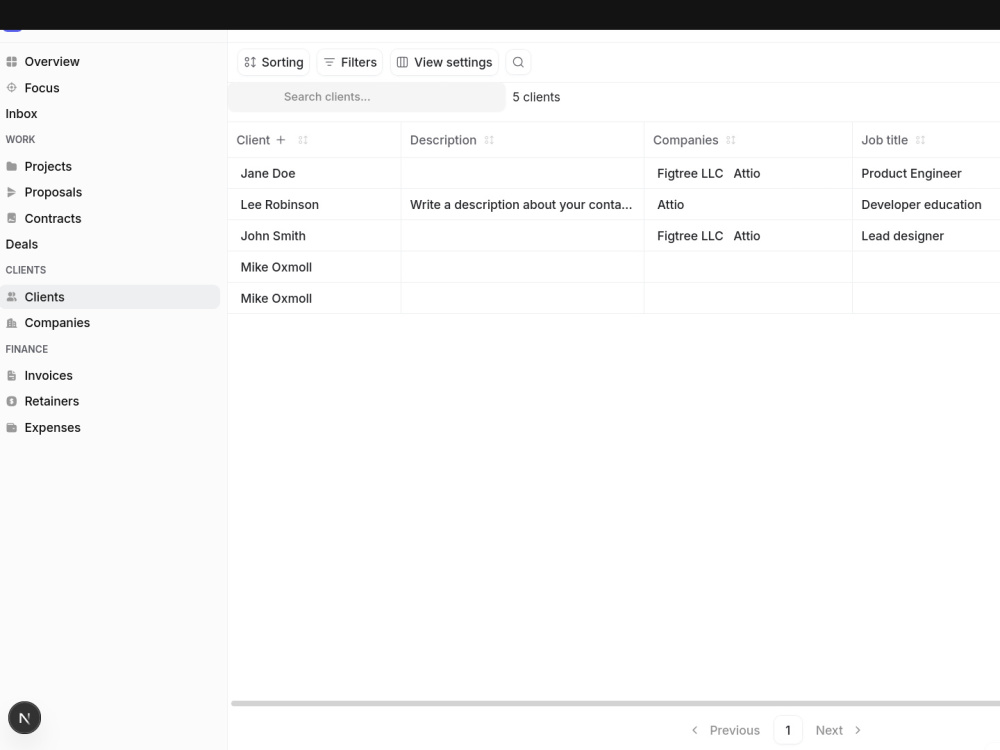Click the Companies building icon in sidebar
Image resolution: width=1000 pixels, height=750 pixels.
coord(11,323)
